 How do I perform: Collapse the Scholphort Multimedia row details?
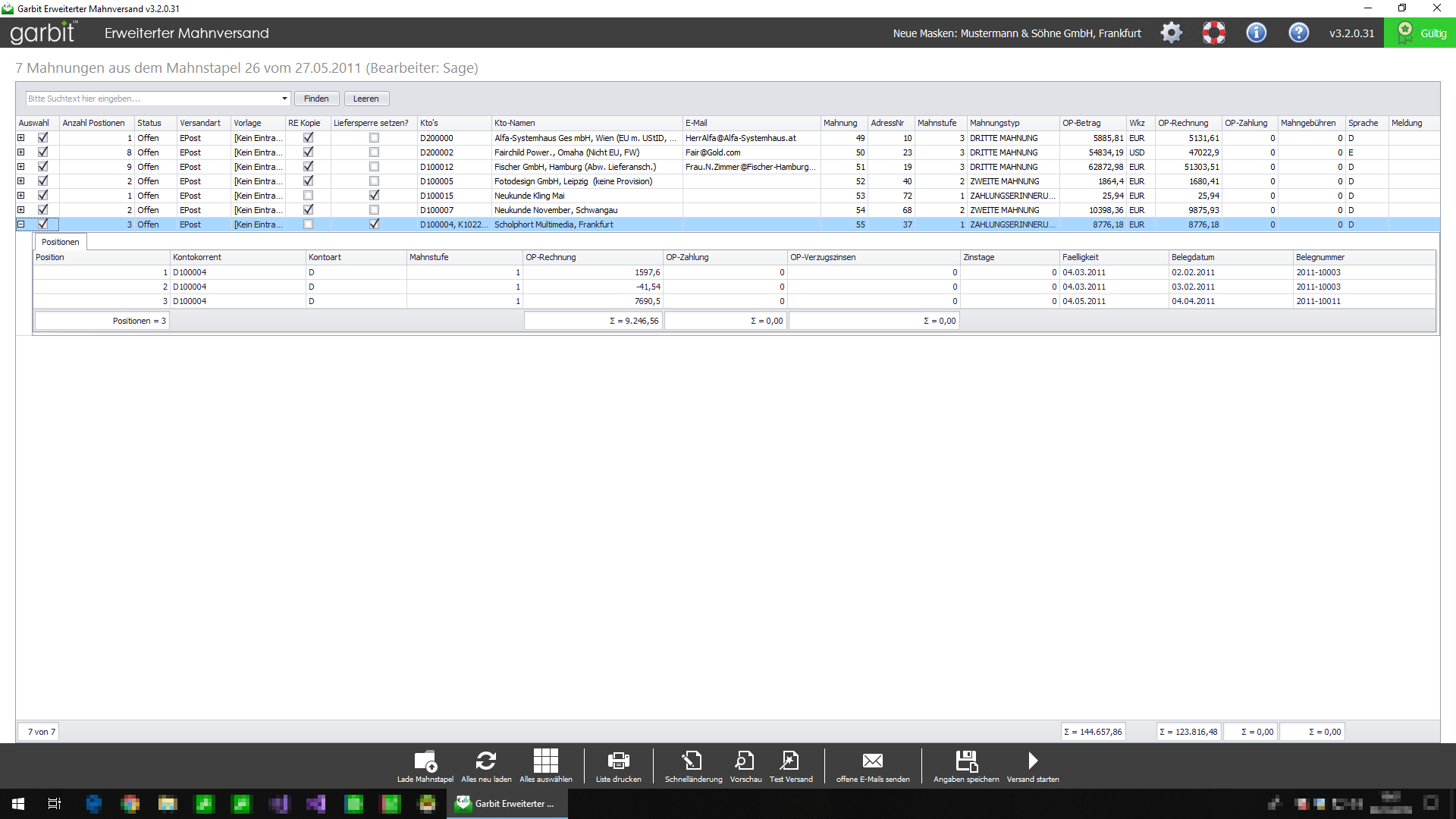(21, 224)
